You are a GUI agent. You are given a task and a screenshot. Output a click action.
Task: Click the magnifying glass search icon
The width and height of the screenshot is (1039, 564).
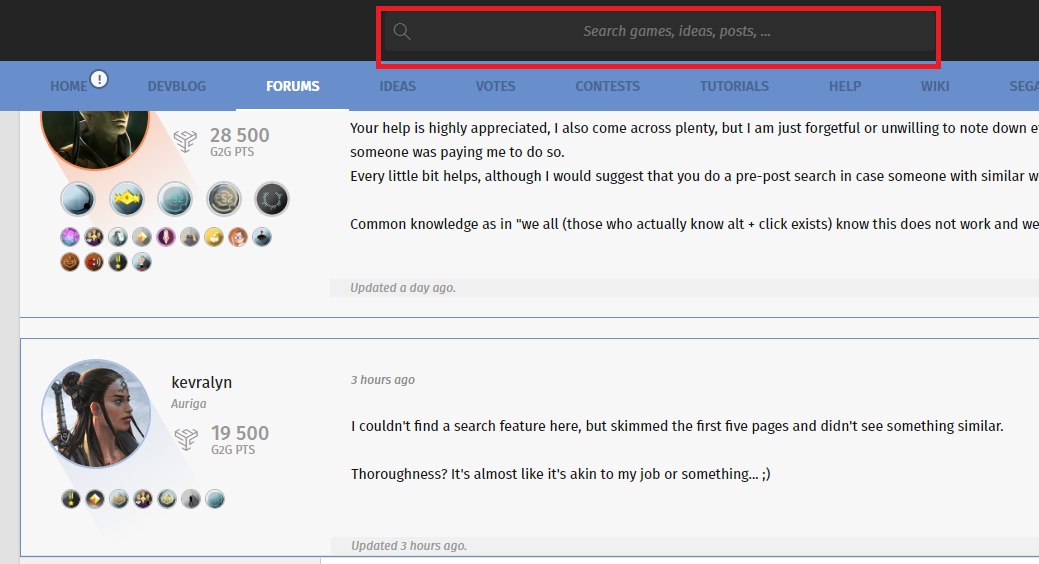(402, 32)
